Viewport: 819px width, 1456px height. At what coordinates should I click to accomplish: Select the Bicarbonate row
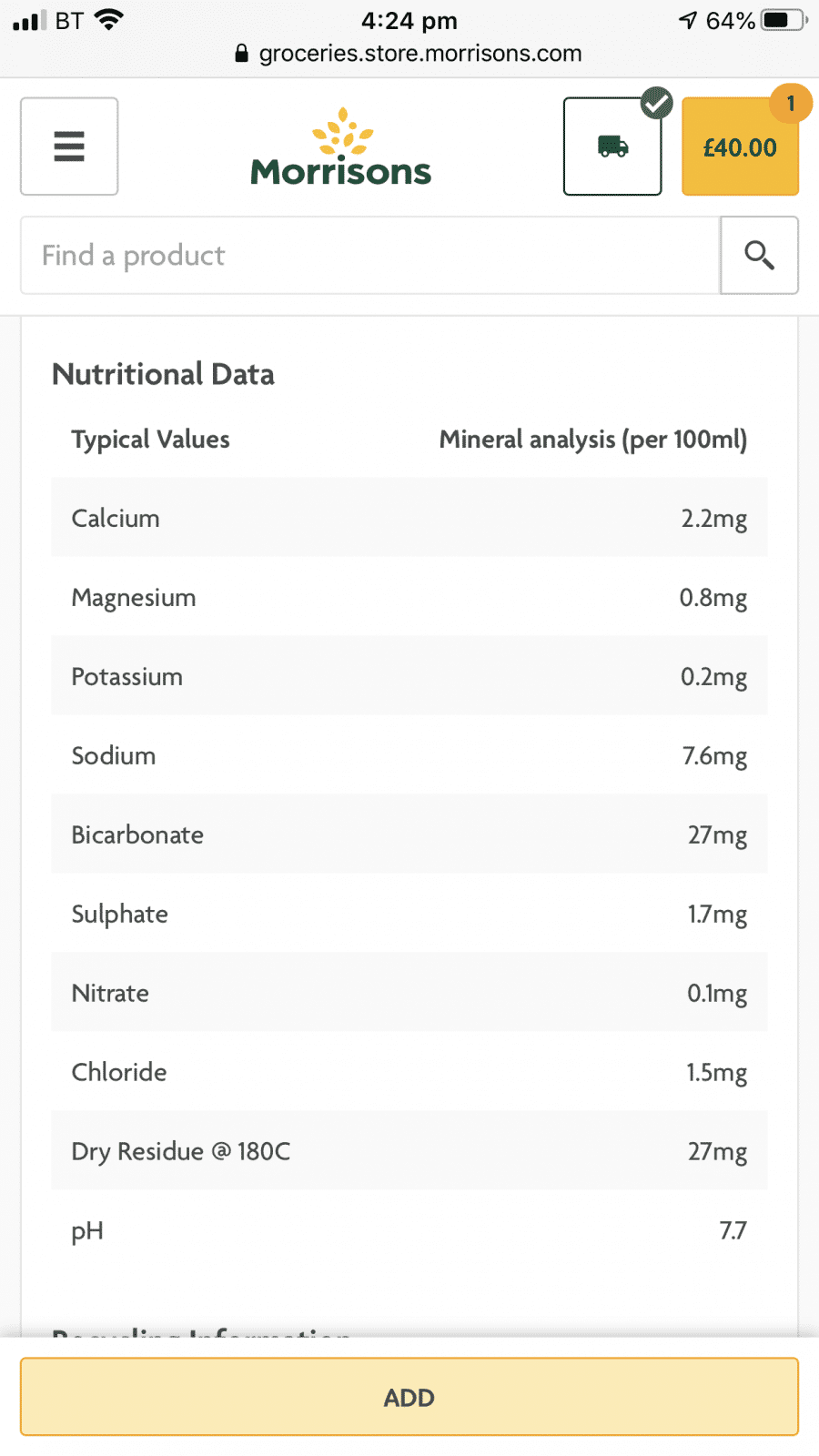(409, 834)
